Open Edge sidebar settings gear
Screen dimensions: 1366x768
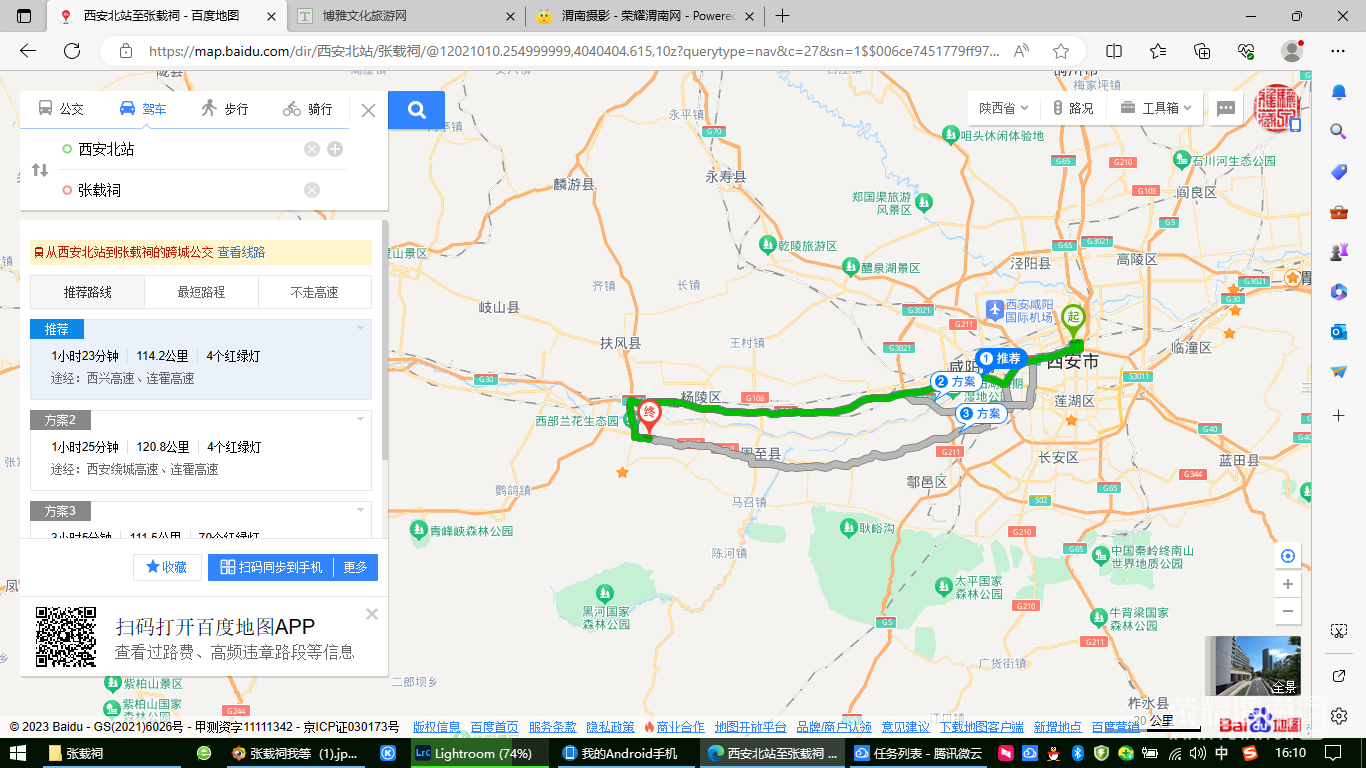[1339, 716]
